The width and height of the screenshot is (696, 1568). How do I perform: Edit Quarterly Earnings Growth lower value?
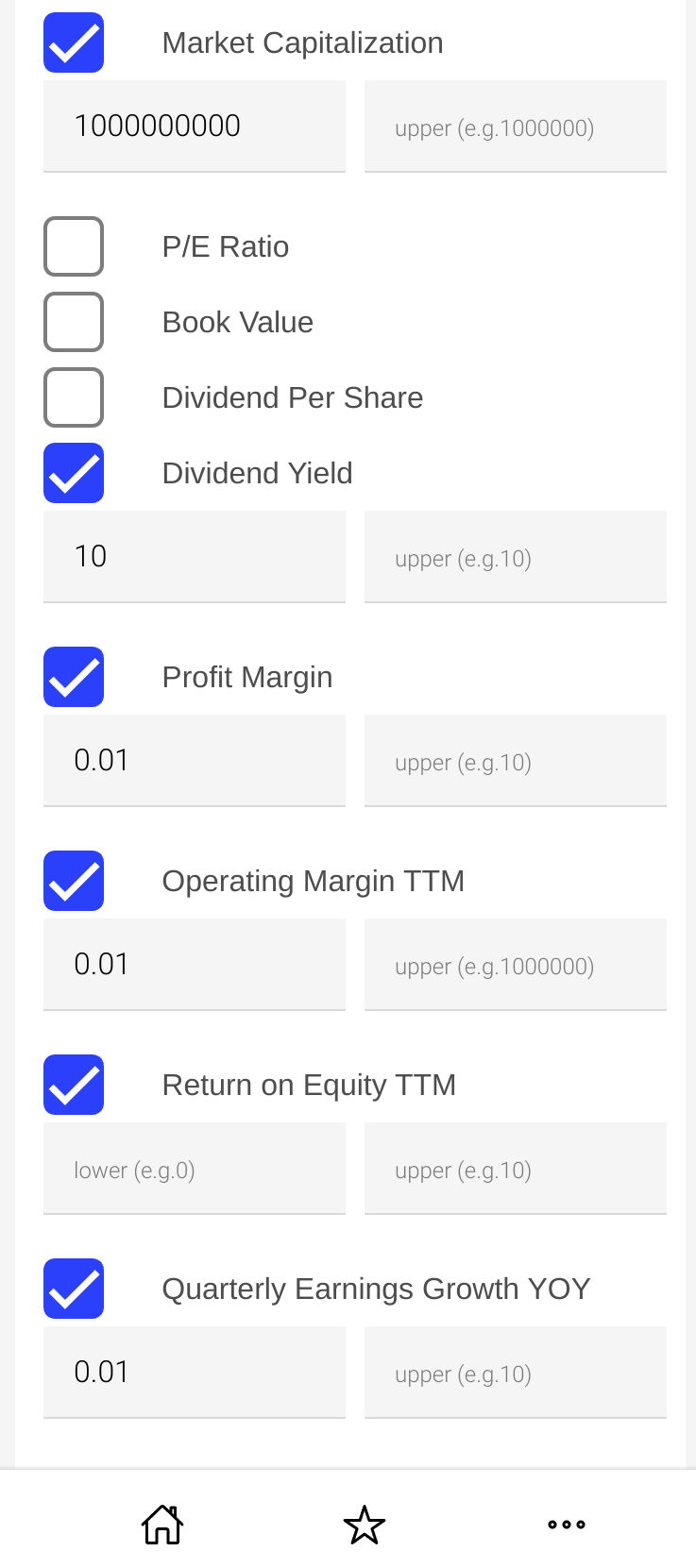point(195,1372)
